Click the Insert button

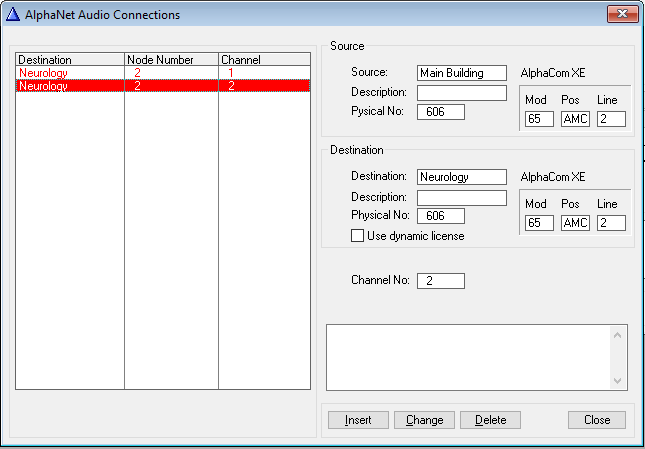point(358,420)
